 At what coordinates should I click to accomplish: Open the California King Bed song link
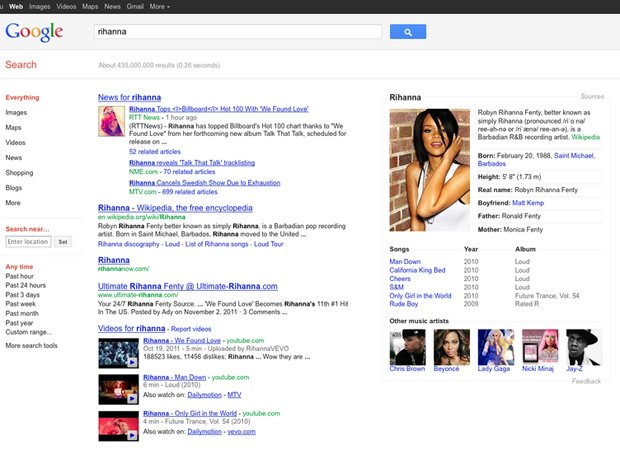[417, 270]
